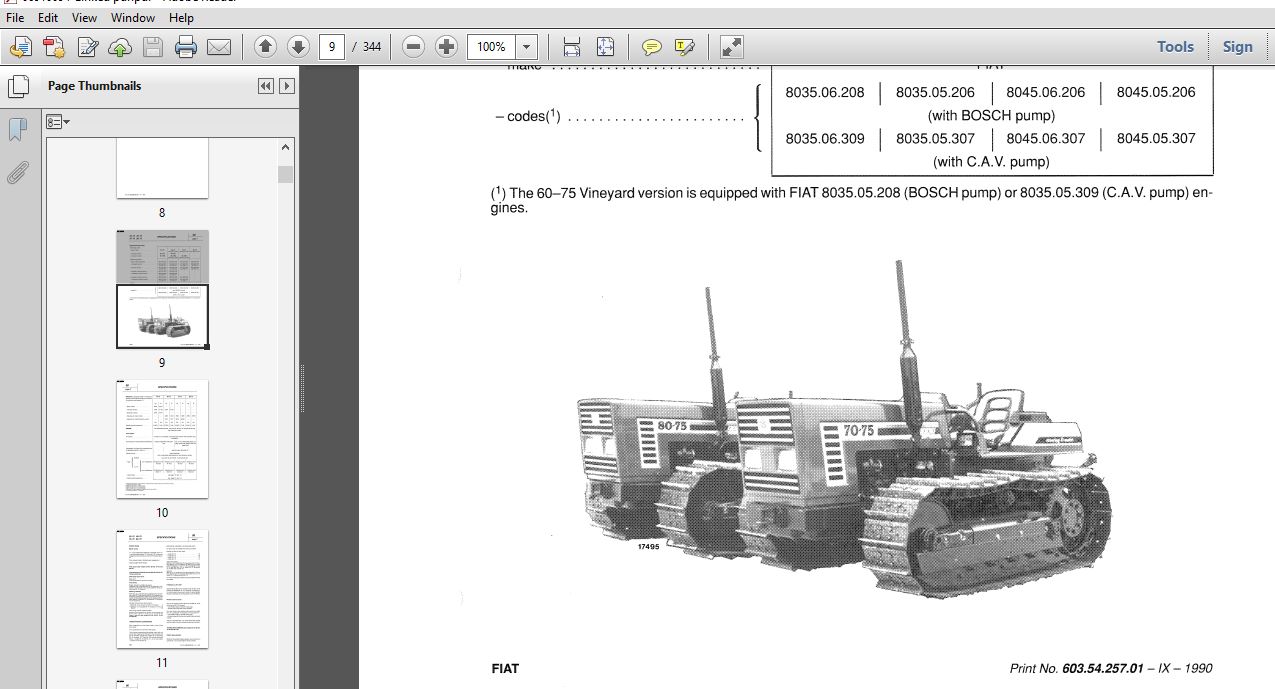Open the Help menu
The height and width of the screenshot is (689, 1275).
click(181, 18)
